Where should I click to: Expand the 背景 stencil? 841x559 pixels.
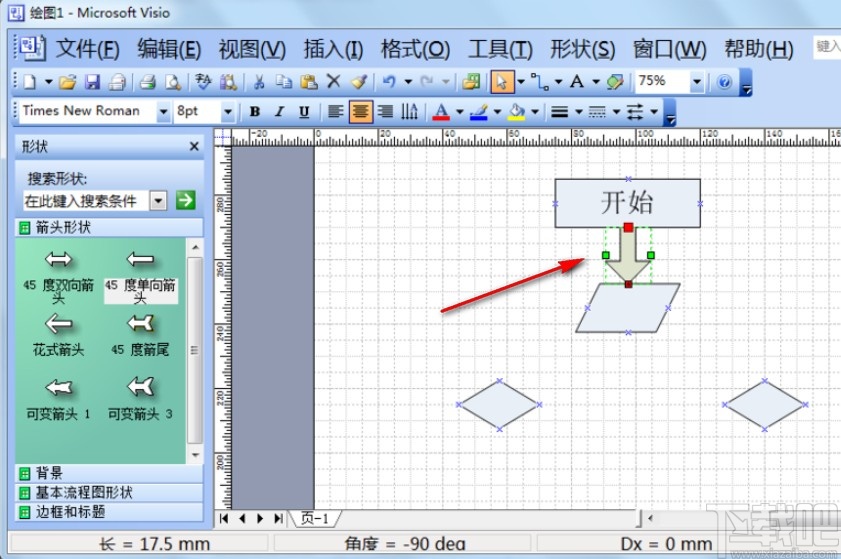click(109, 473)
